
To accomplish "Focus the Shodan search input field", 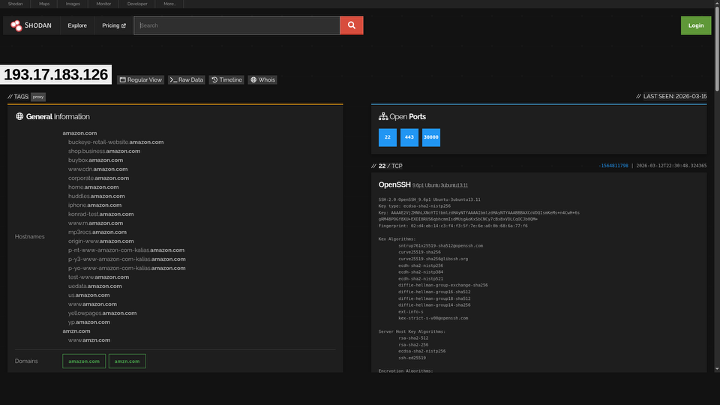I will click(x=238, y=25).
